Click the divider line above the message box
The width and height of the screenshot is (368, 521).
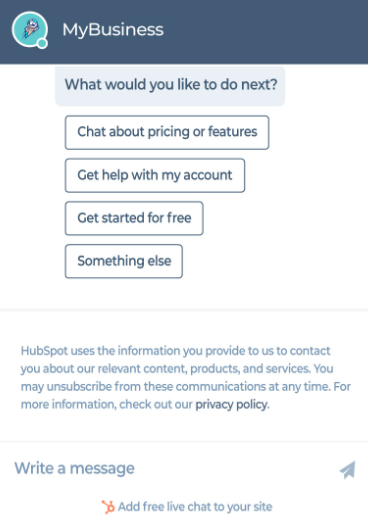pyautogui.click(x=184, y=442)
